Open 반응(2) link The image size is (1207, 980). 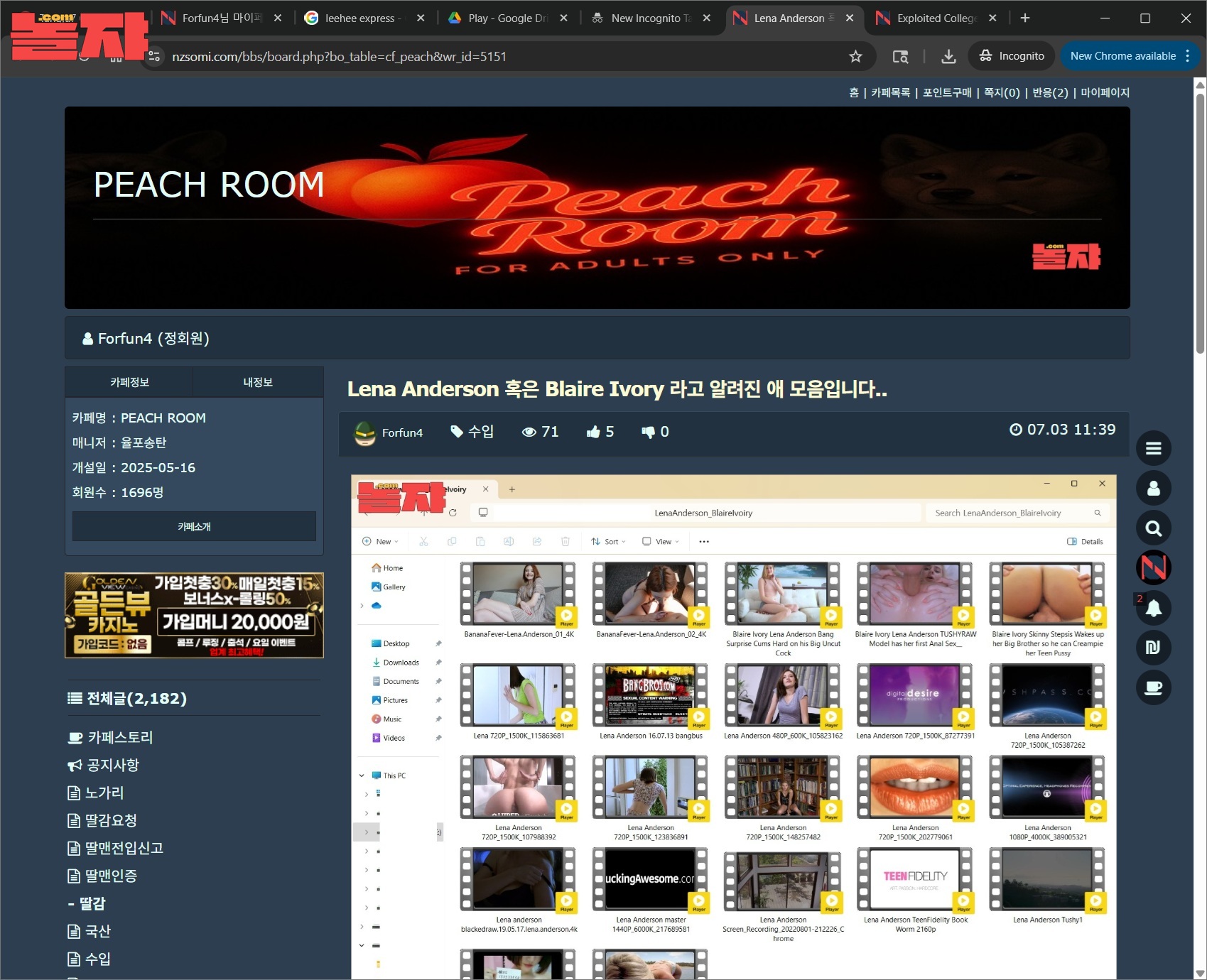click(x=1050, y=92)
